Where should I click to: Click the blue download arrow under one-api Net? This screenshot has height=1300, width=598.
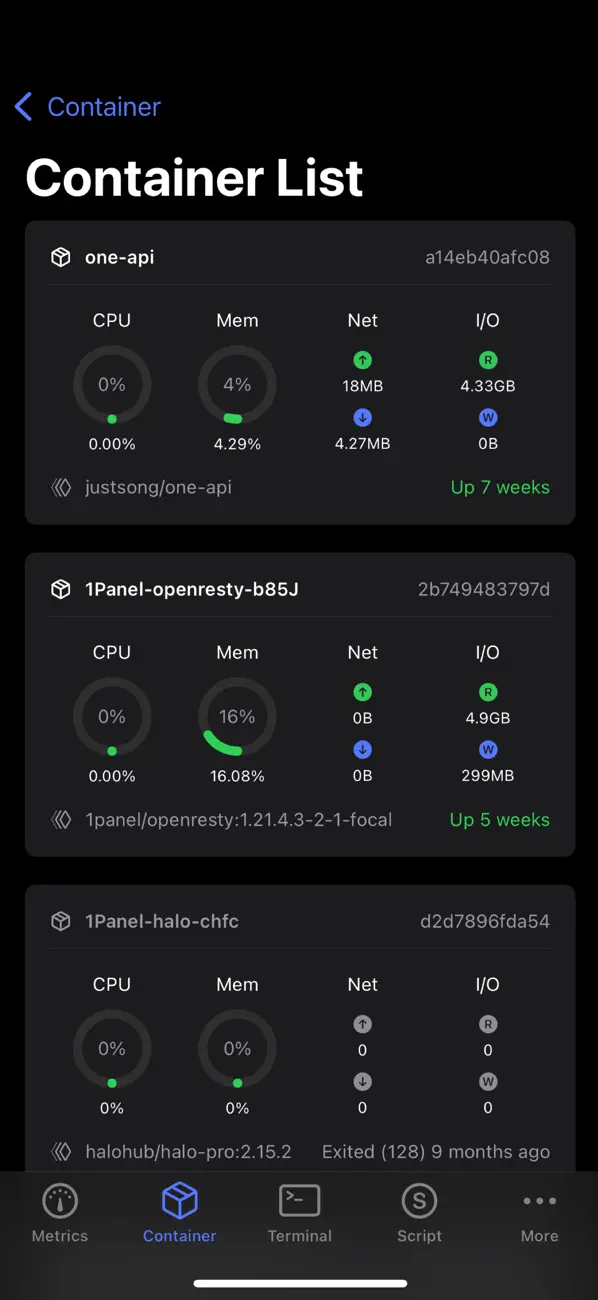point(362,417)
